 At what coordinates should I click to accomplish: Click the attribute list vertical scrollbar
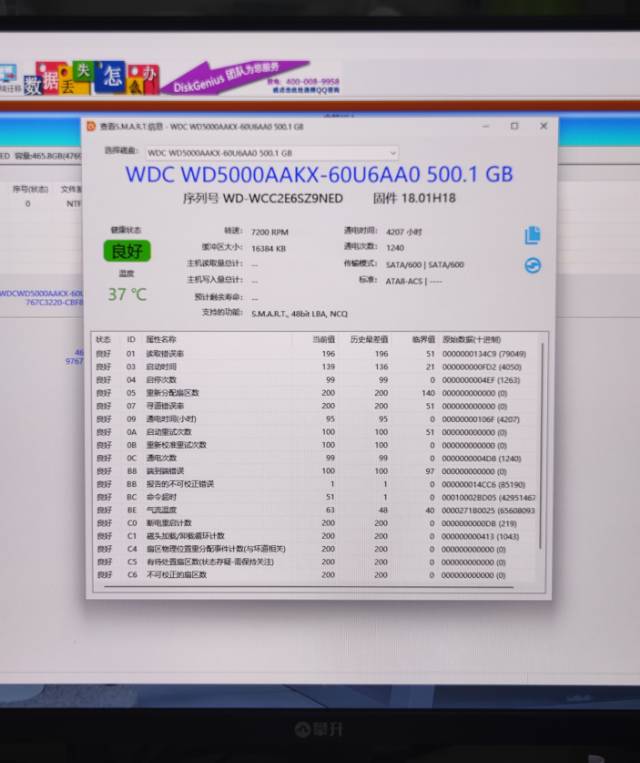pyautogui.click(x=543, y=450)
